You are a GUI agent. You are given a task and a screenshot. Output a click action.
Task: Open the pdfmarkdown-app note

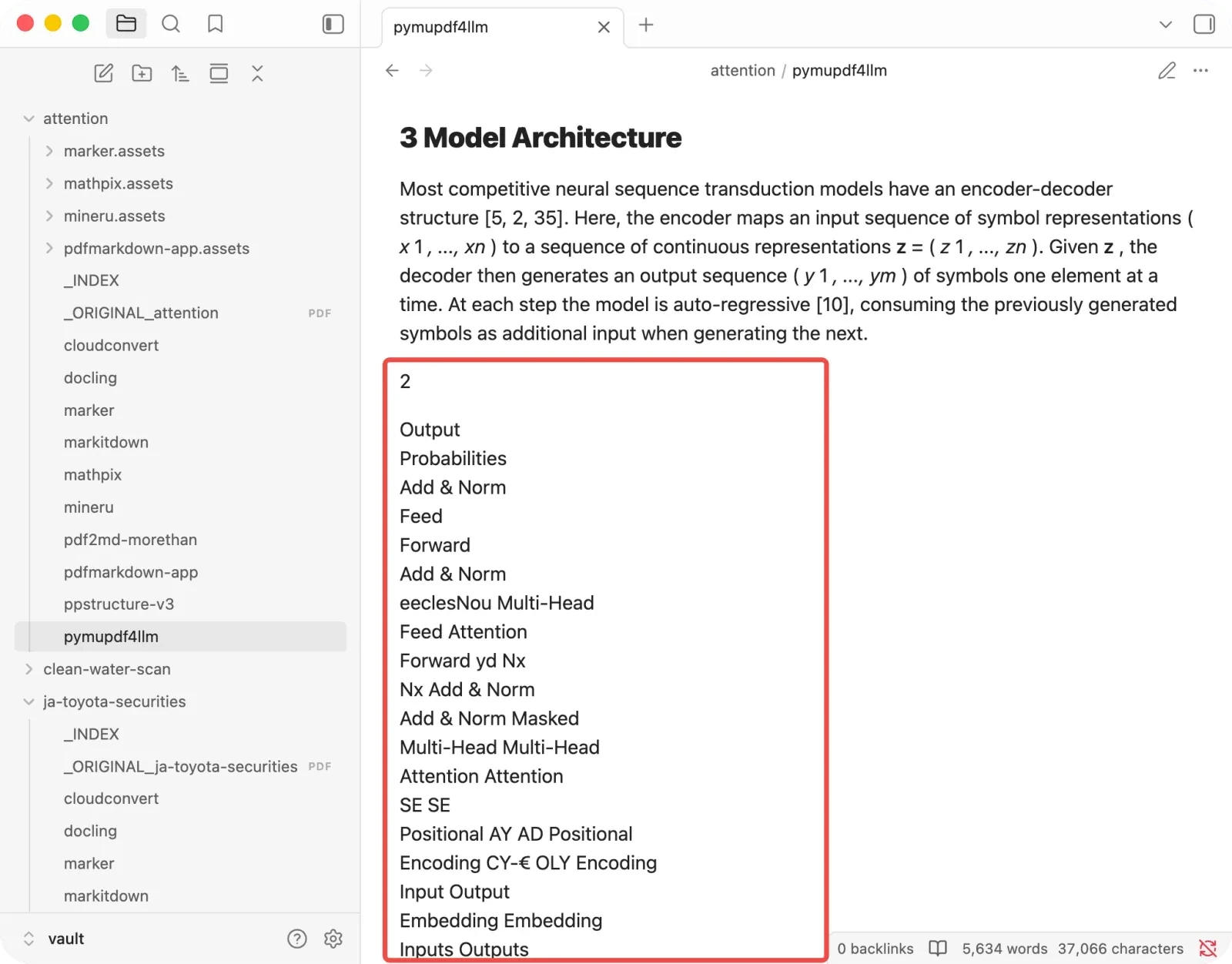131,572
